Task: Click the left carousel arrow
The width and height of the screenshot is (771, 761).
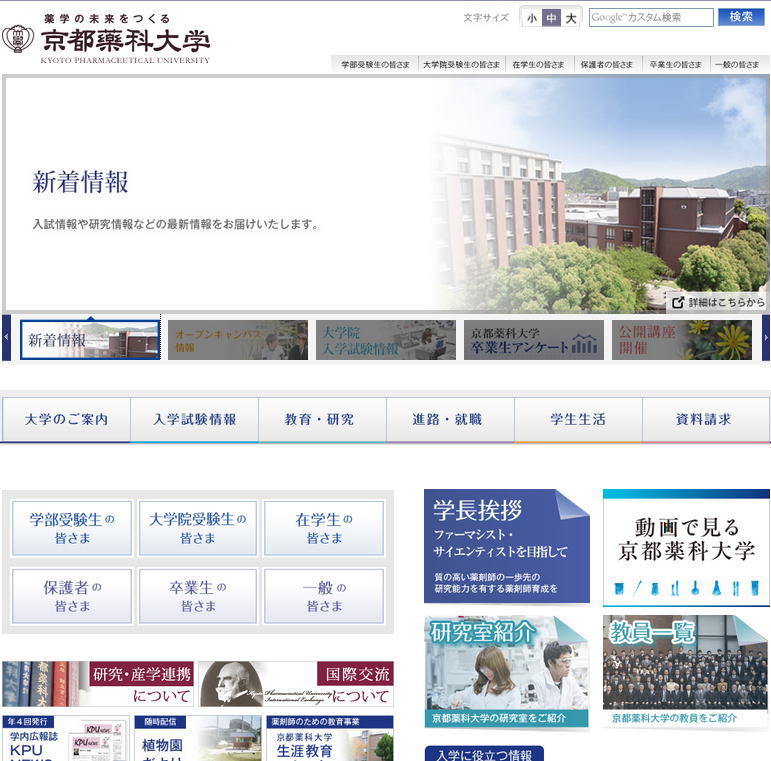Action: coord(6,338)
